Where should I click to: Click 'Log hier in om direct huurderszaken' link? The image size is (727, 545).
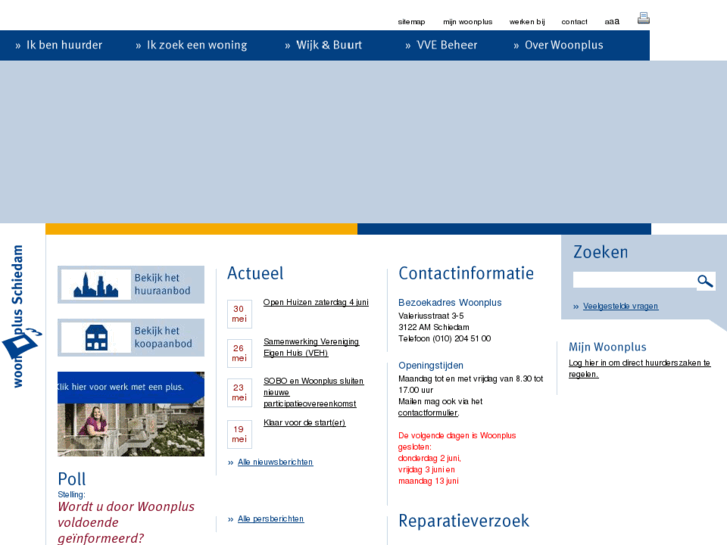[x=639, y=369]
